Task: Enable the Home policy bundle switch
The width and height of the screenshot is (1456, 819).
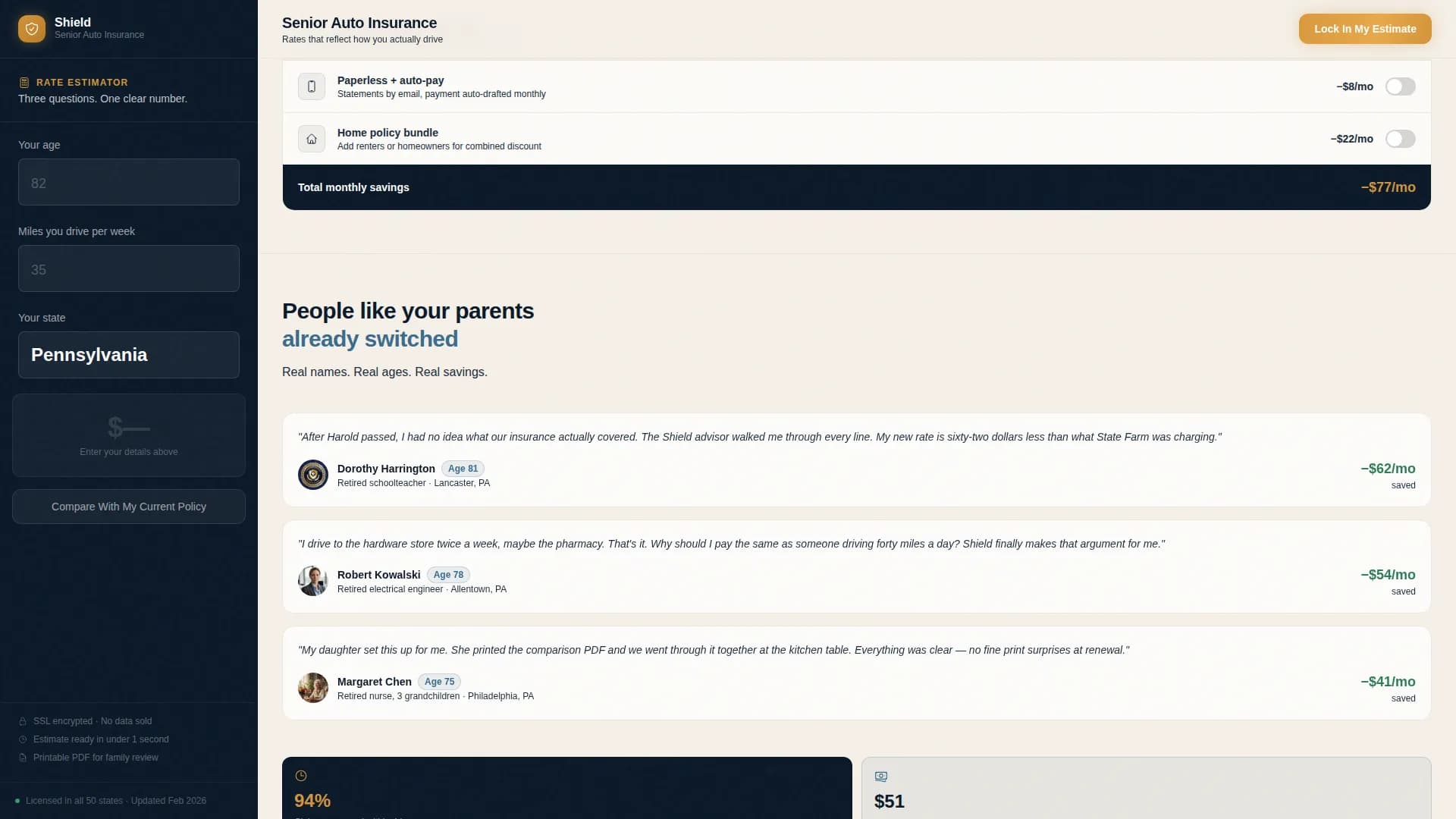Action: pos(1400,139)
